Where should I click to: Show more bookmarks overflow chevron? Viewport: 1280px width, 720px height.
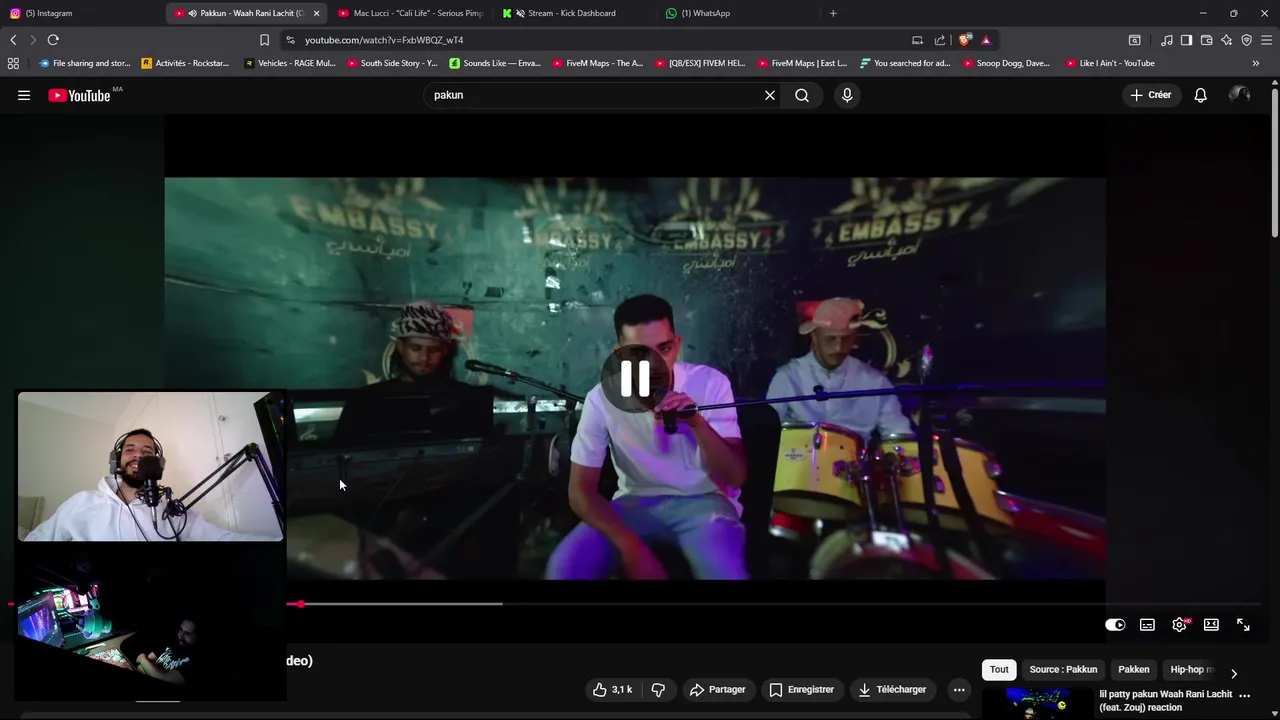click(x=1256, y=63)
